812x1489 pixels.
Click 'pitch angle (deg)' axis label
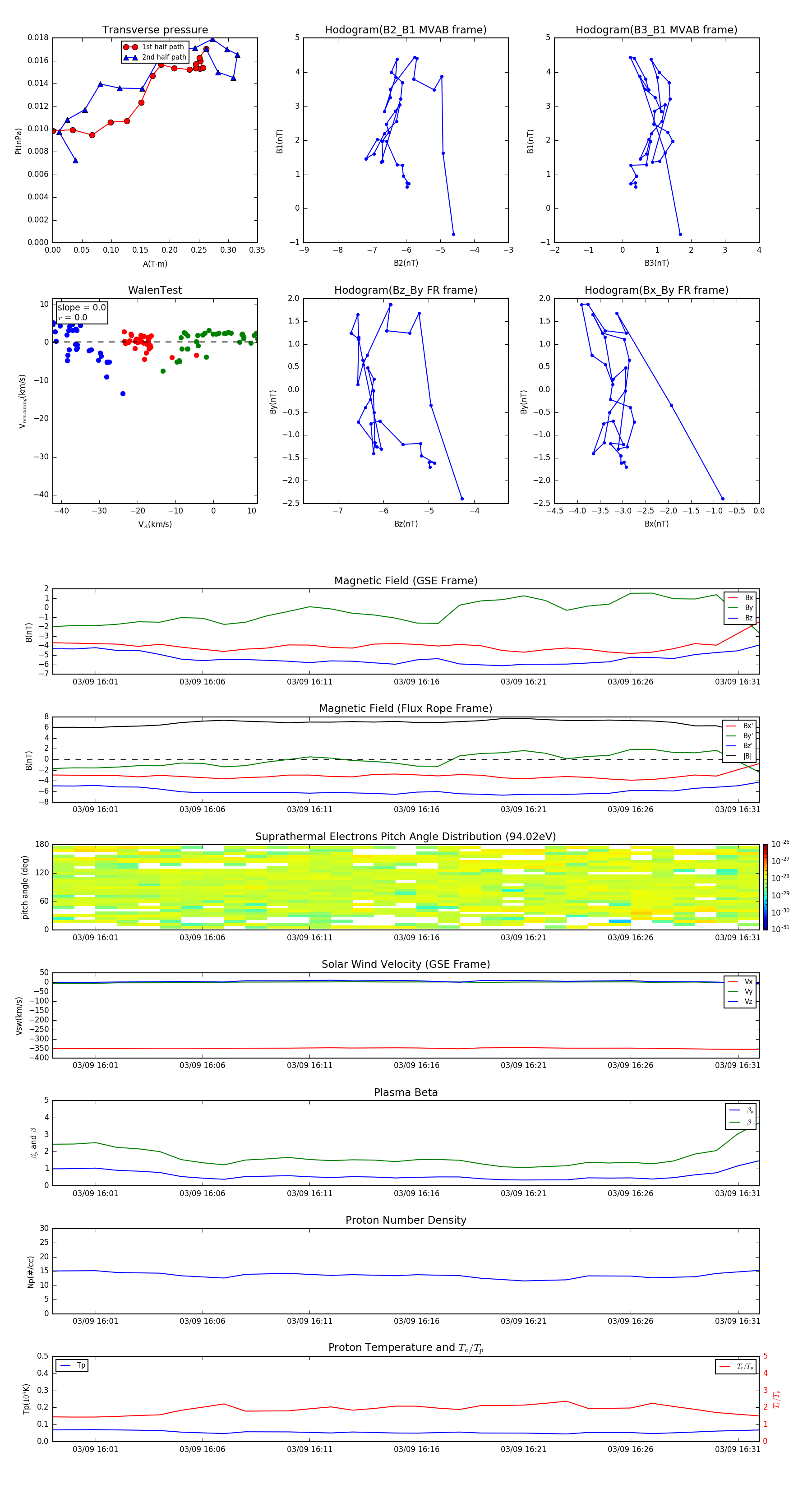tap(25, 887)
